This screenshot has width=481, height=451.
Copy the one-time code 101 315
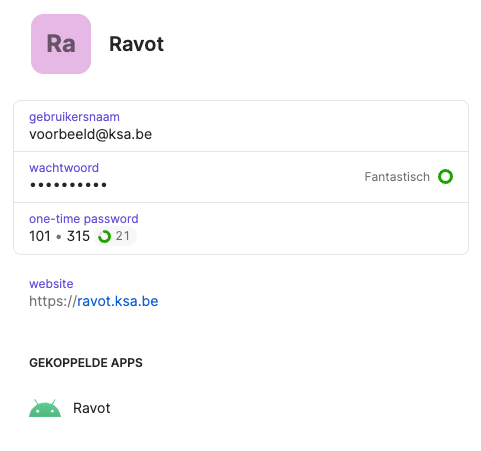(59, 236)
